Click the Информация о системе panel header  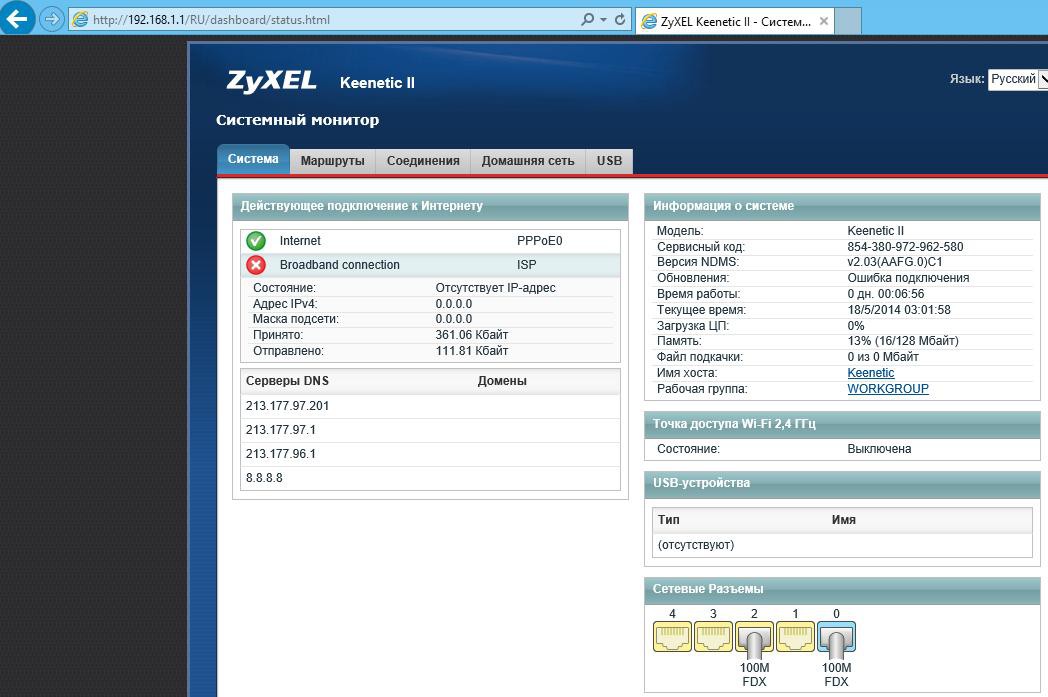(842, 206)
